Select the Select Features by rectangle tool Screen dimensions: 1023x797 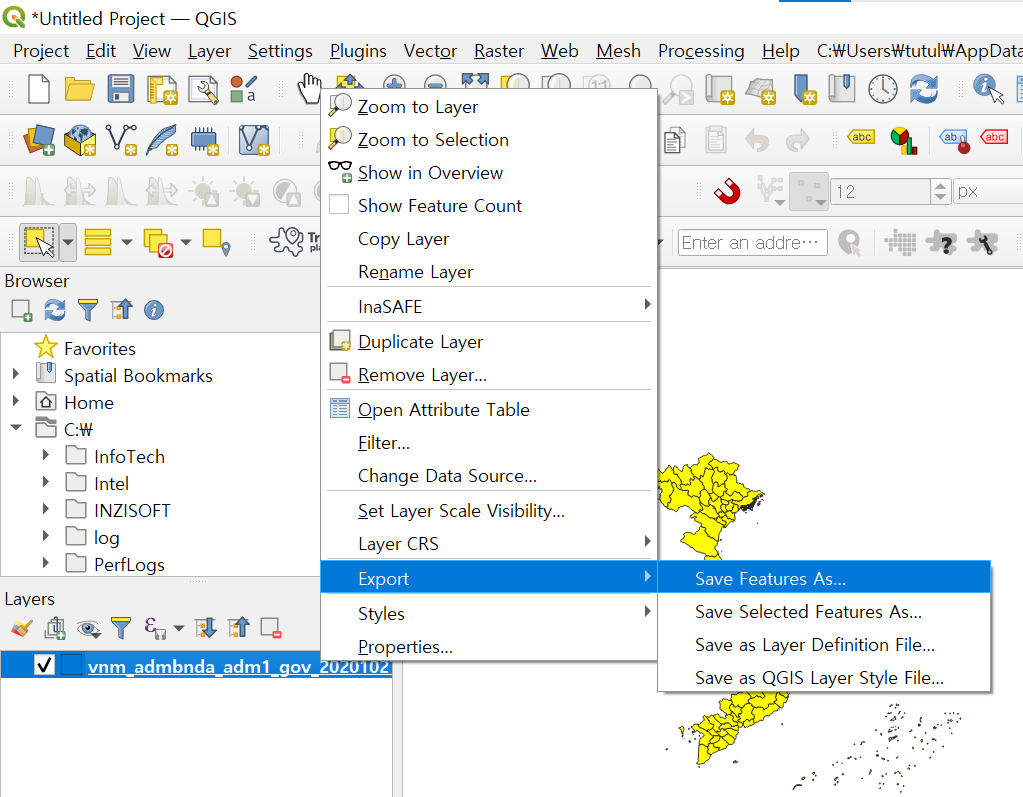click(x=38, y=242)
